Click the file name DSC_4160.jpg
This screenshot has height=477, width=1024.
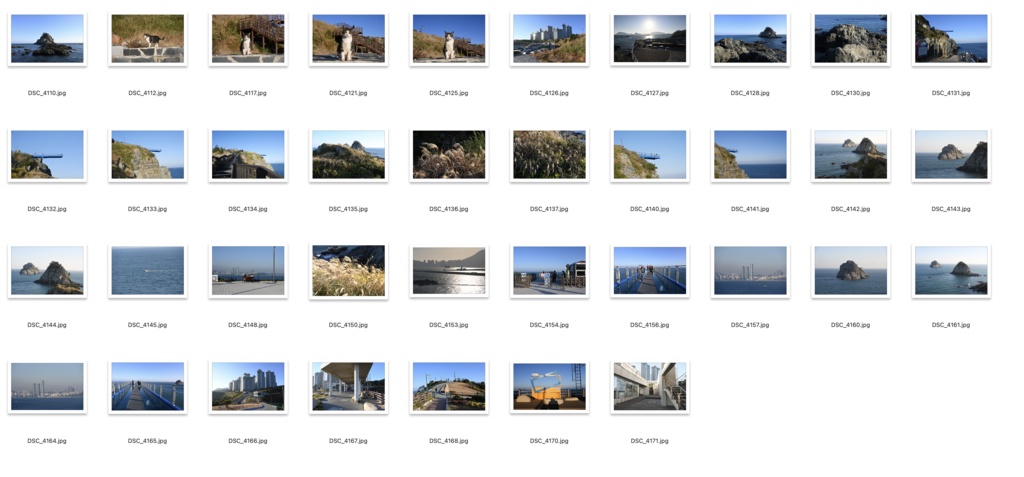point(850,325)
